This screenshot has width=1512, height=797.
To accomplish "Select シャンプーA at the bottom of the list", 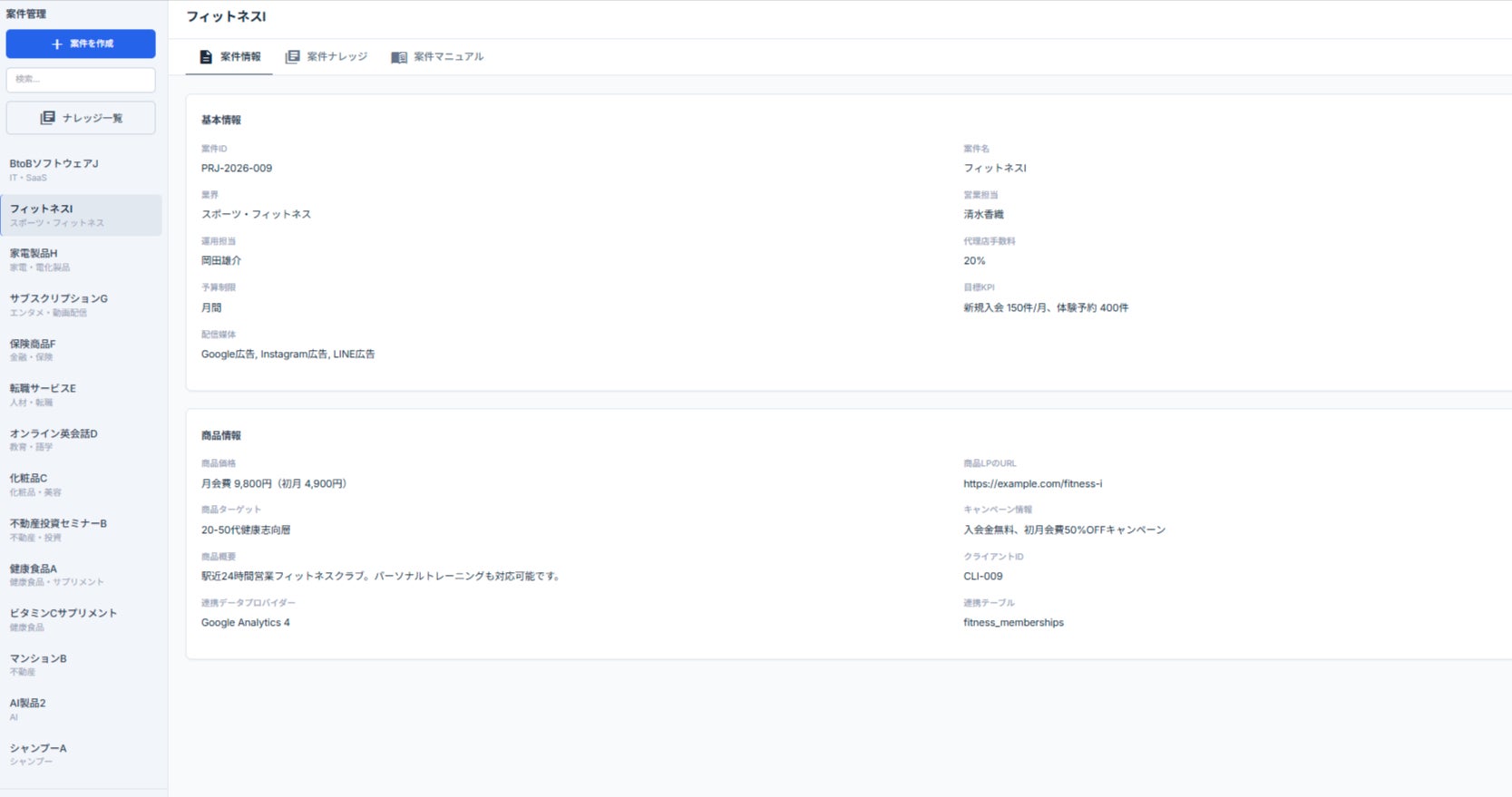I will tap(82, 754).
